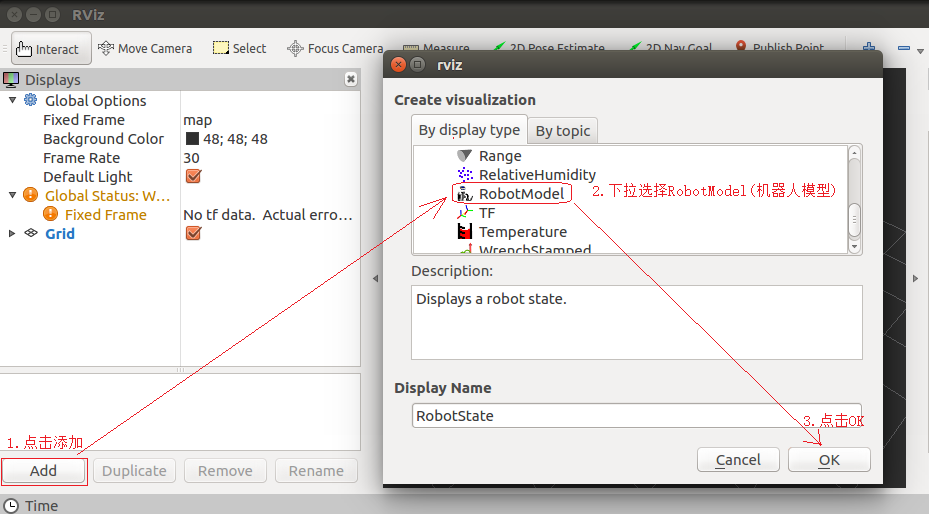Expand the Grid display item
Screen dimensions: 929x514
pyautogui.click(x=12, y=233)
